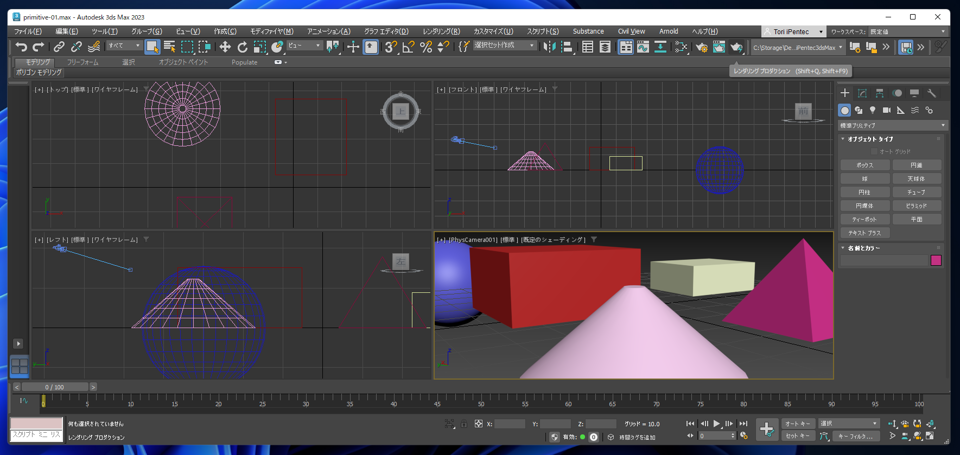This screenshot has width=960, height=455.
Task: Click the object name input field
Action: point(885,260)
